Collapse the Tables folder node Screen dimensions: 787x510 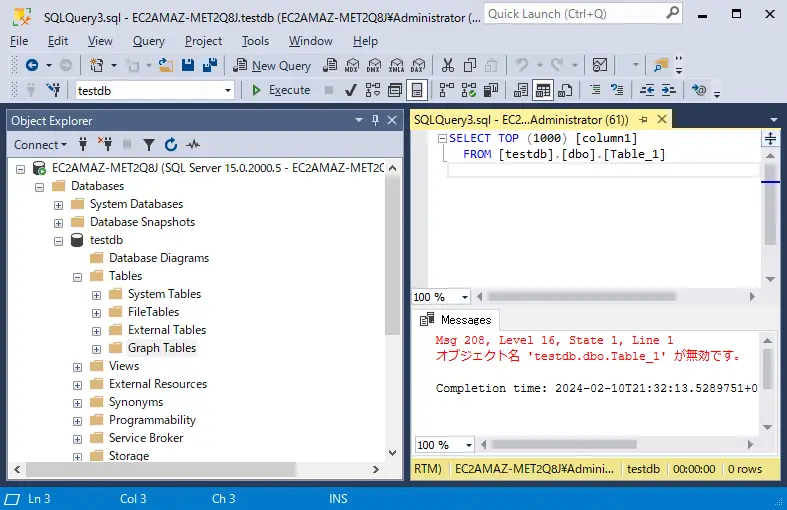[x=77, y=277]
